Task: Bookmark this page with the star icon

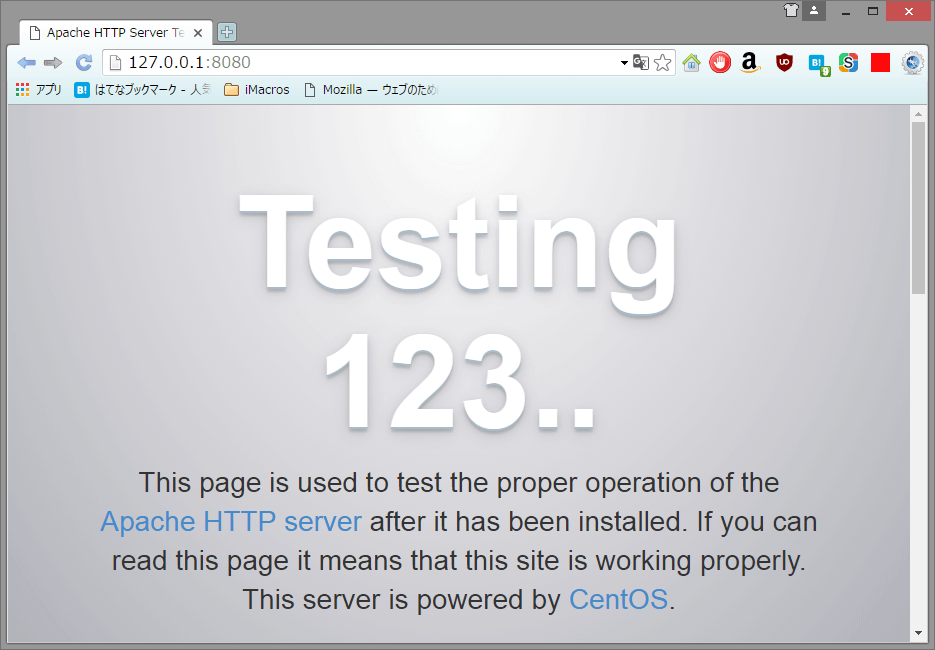Action: [662, 63]
